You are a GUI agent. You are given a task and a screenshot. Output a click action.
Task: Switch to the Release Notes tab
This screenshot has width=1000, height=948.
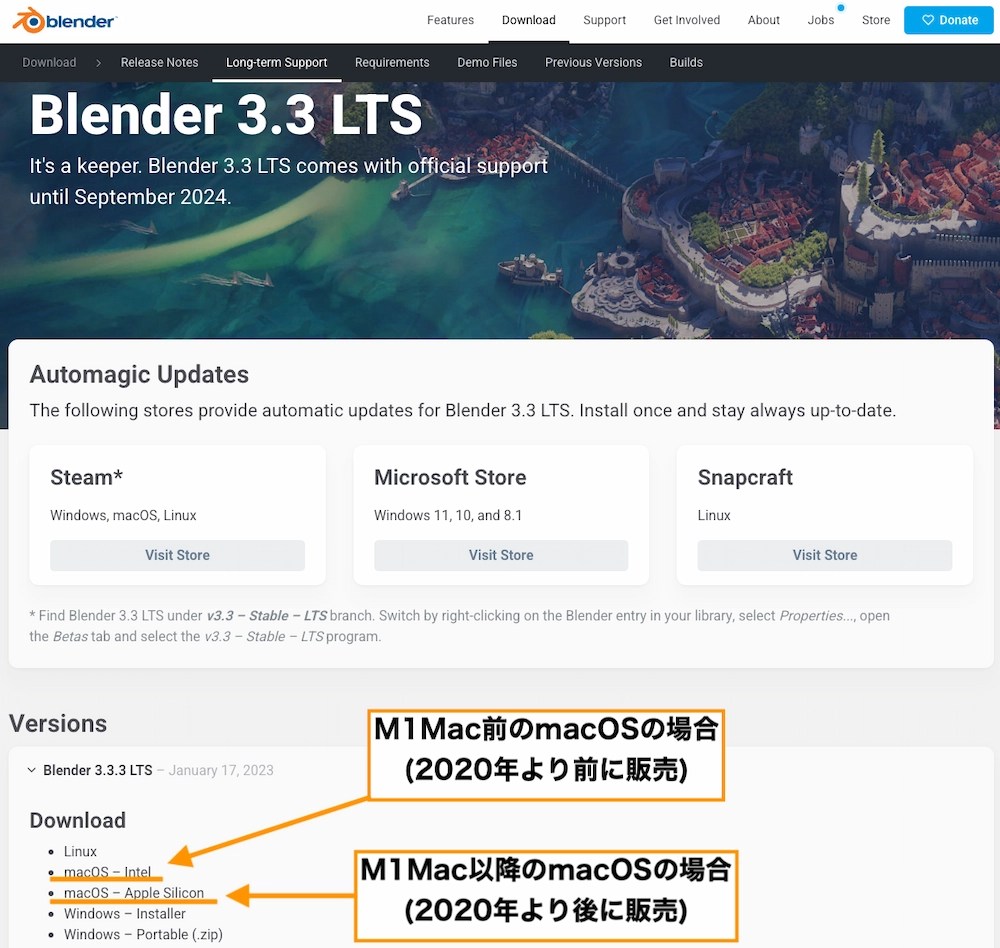159,62
